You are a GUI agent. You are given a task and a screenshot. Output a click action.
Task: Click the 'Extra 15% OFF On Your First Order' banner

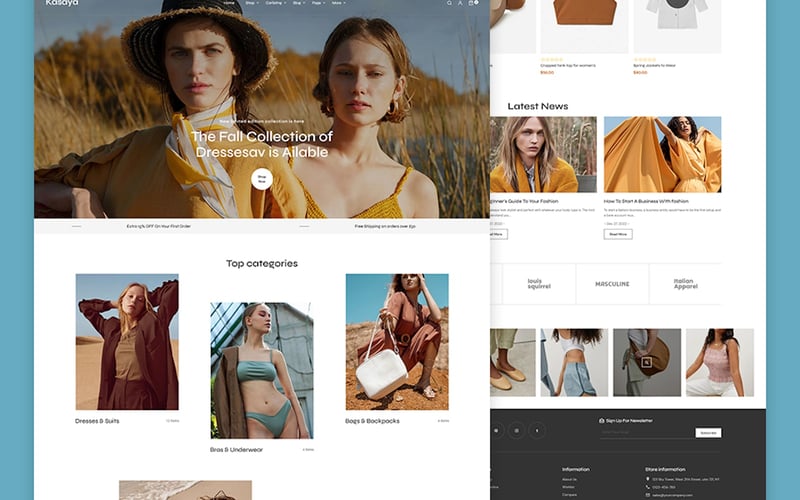159,226
